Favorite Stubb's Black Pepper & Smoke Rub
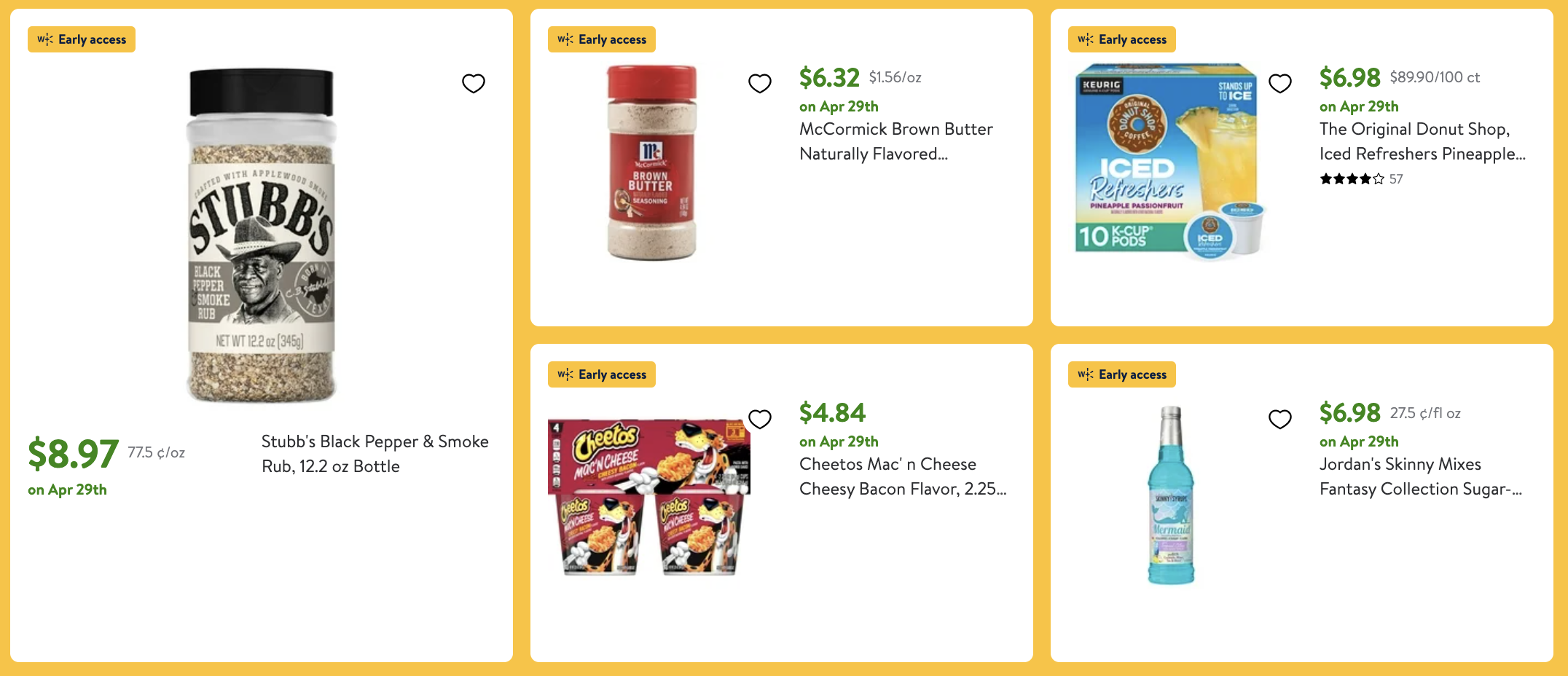Image resolution: width=1568 pixels, height=676 pixels. tap(474, 84)
